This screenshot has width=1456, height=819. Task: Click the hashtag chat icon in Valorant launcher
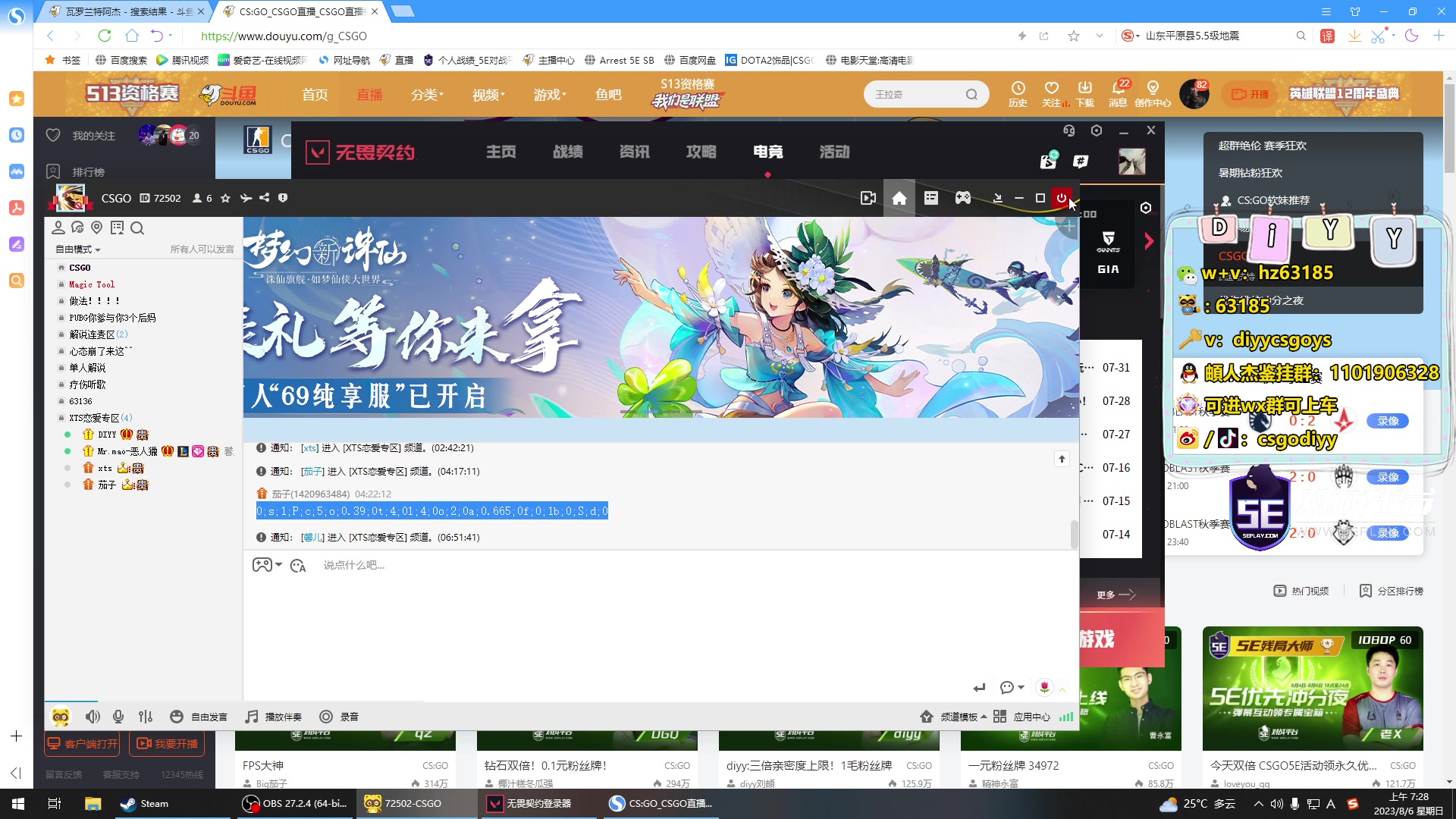[1081, 161]
